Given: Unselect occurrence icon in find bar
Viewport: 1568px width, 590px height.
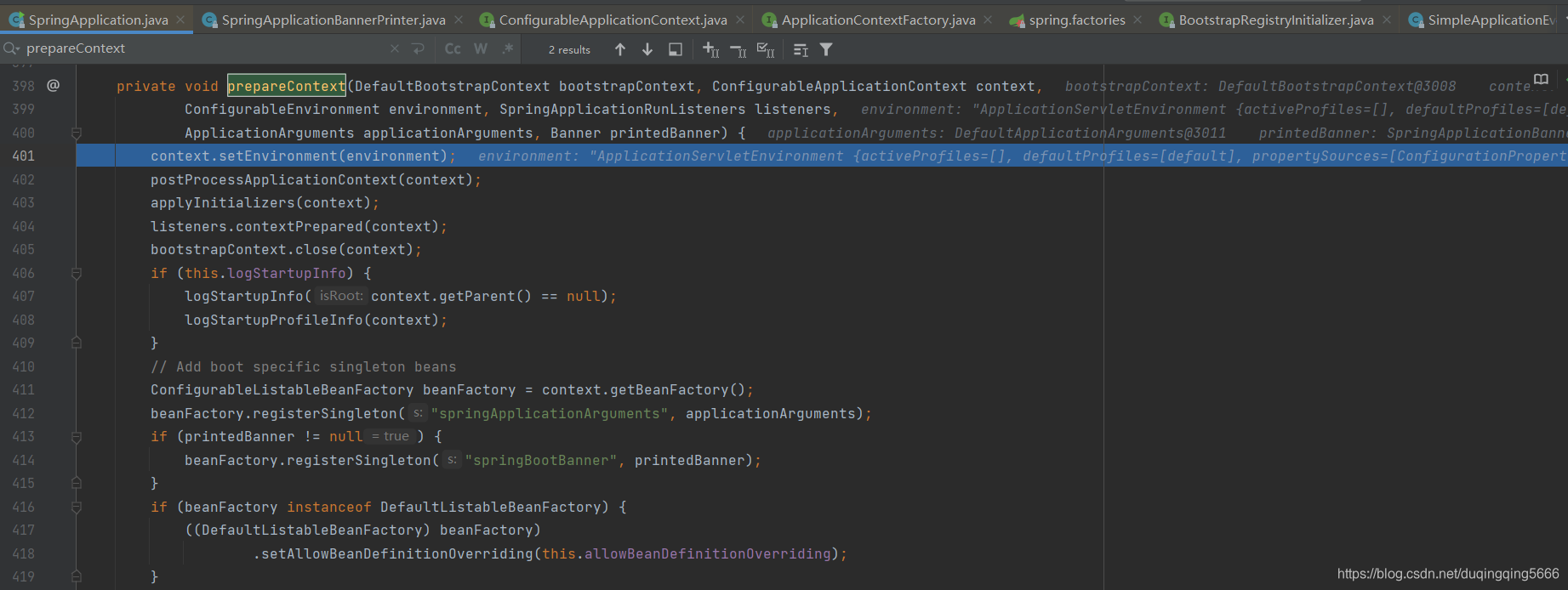Looking at the screenshot, I should pyautogui.click(x=738, y=50).
